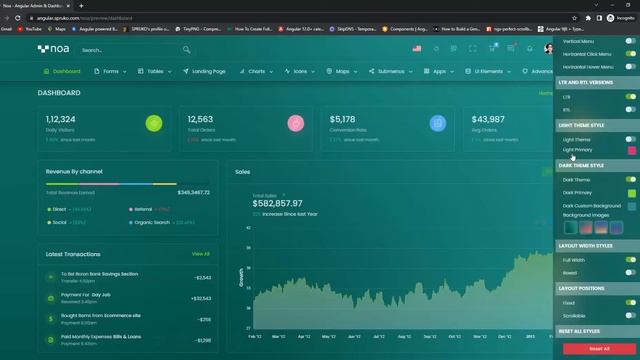This screenshot has width=640, height=360.
Task: Toggle fullscreen mode icon
Action: [472, 49]
